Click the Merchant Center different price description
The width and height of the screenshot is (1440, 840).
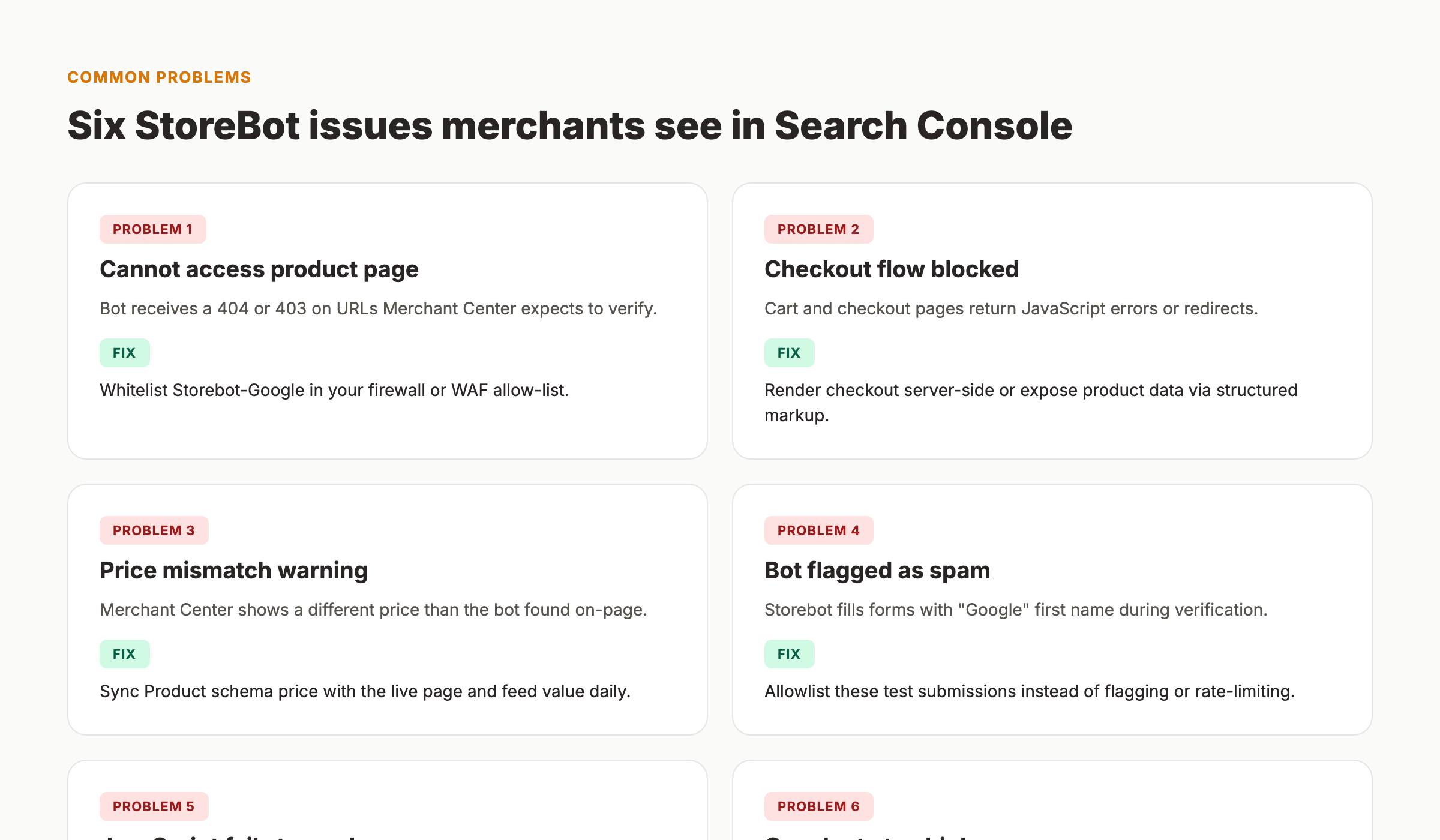(x=373, y=610)
